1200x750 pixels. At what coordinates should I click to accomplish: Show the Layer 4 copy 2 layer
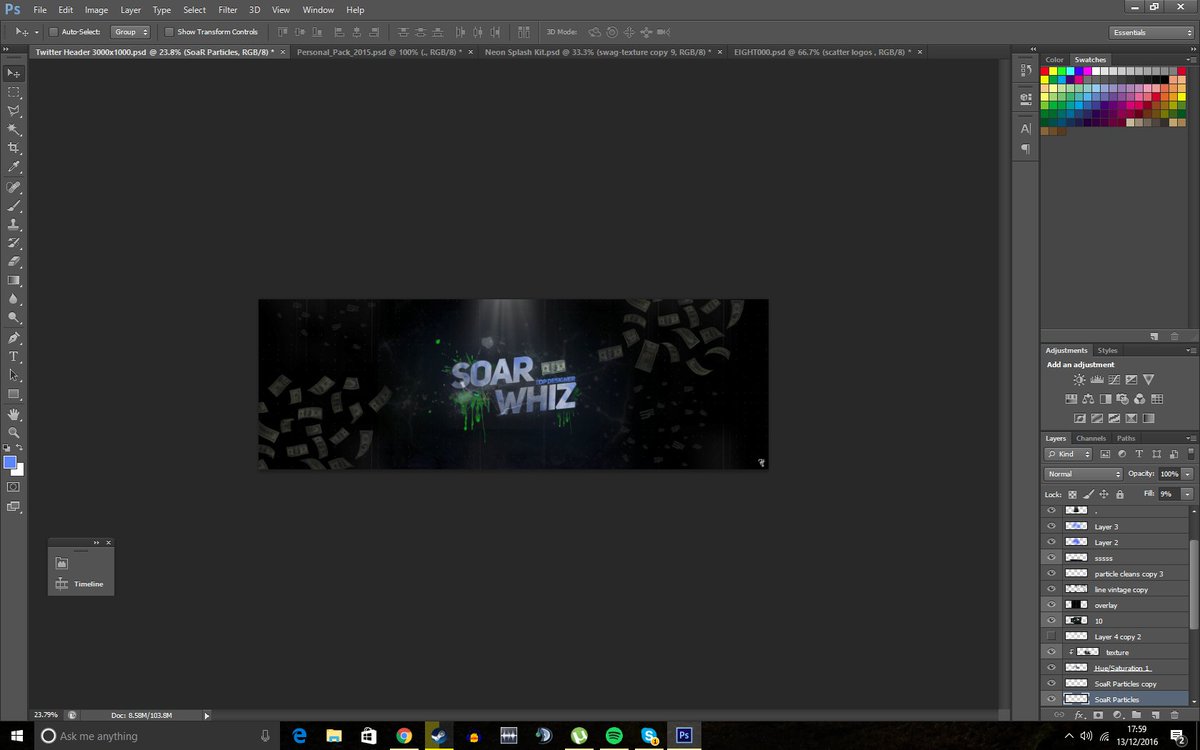(1051, 636)
